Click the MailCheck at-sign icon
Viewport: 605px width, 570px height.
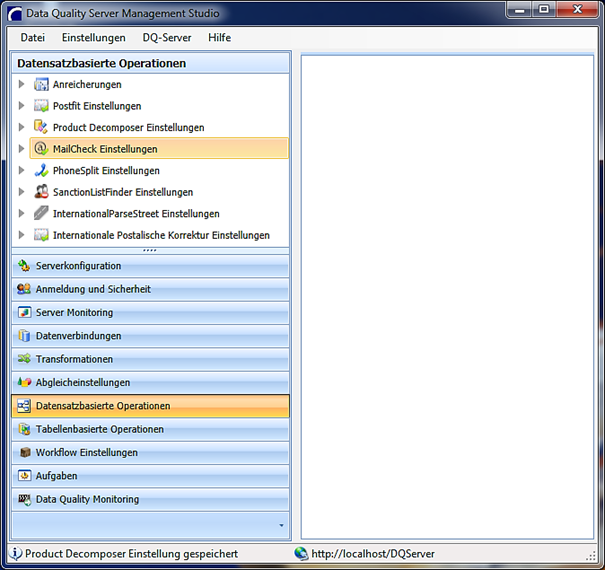(x=41, y=149)
